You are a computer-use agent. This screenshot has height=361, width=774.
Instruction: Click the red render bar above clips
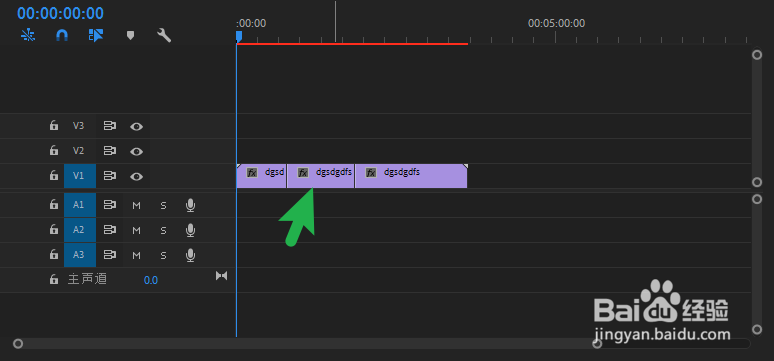tap(352, 44)
